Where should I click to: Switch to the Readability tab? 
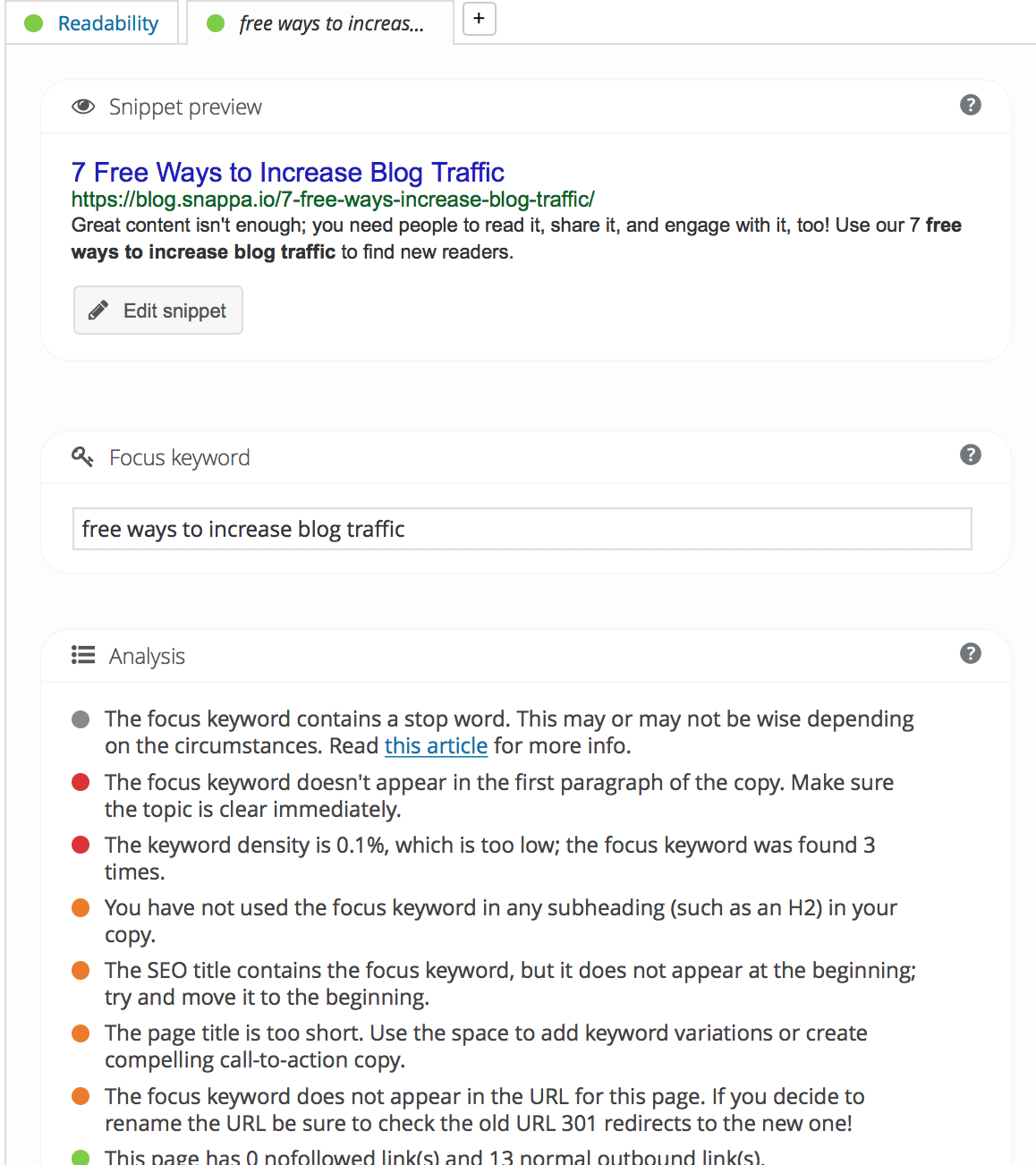pos(92,23)
